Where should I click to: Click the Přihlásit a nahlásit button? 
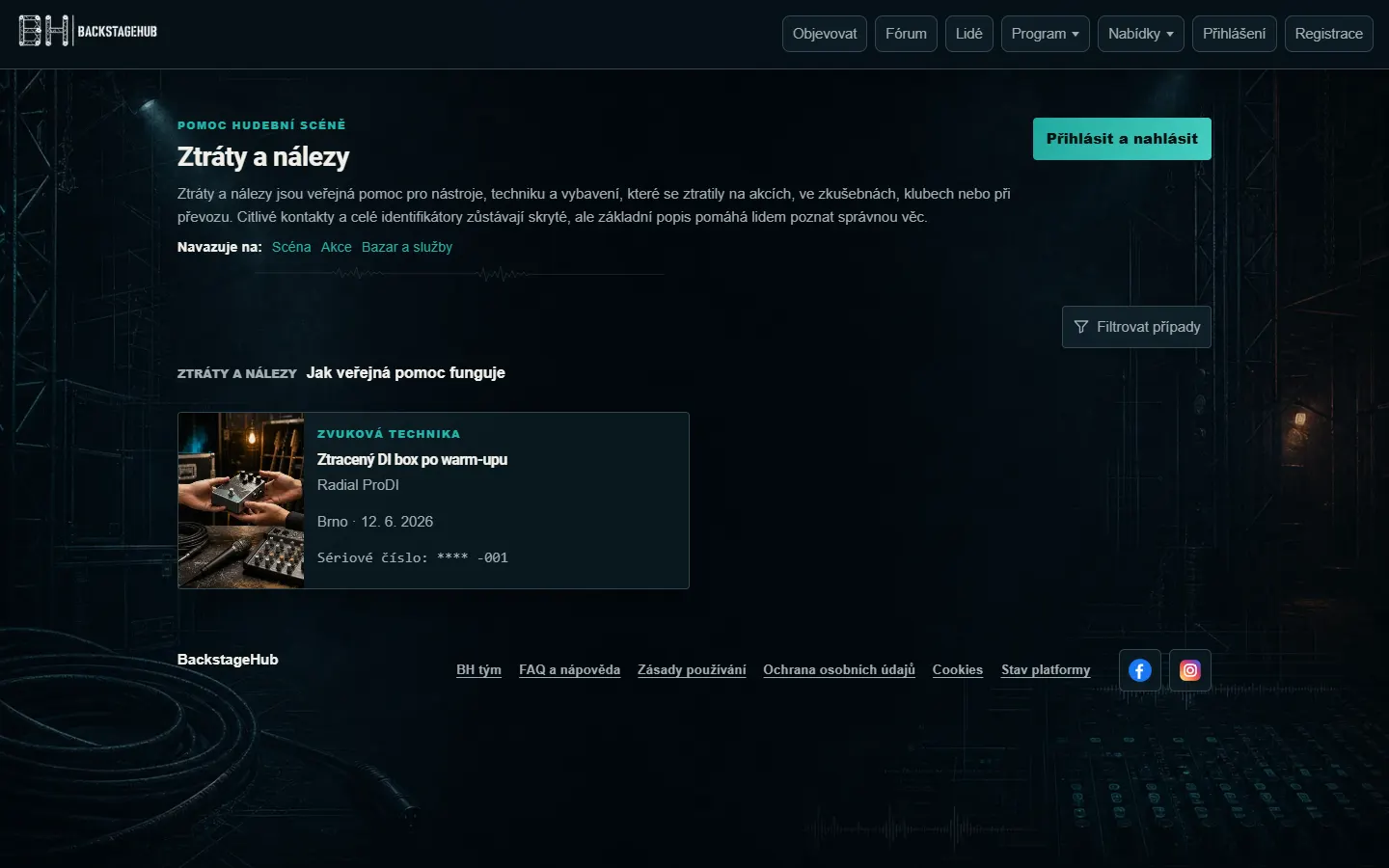(1122, 139)
